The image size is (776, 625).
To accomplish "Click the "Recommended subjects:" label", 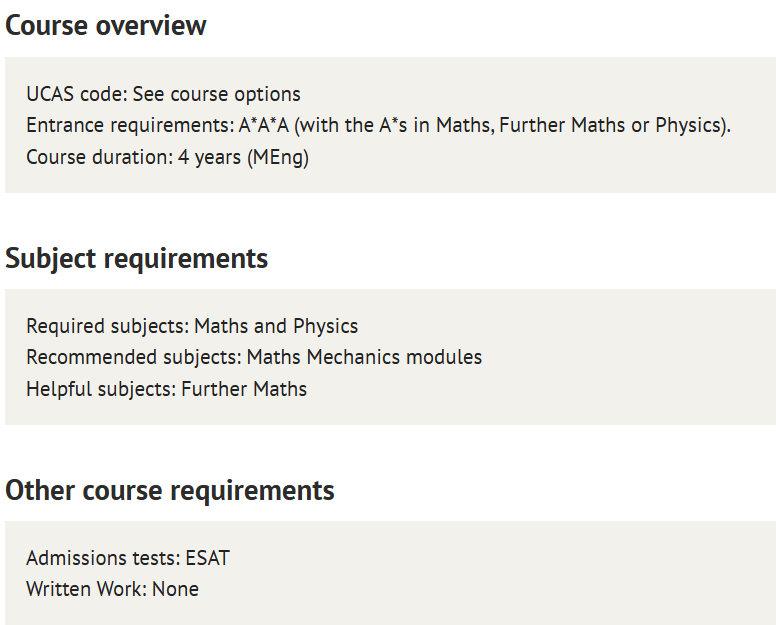I will click(x=134, y=358).
